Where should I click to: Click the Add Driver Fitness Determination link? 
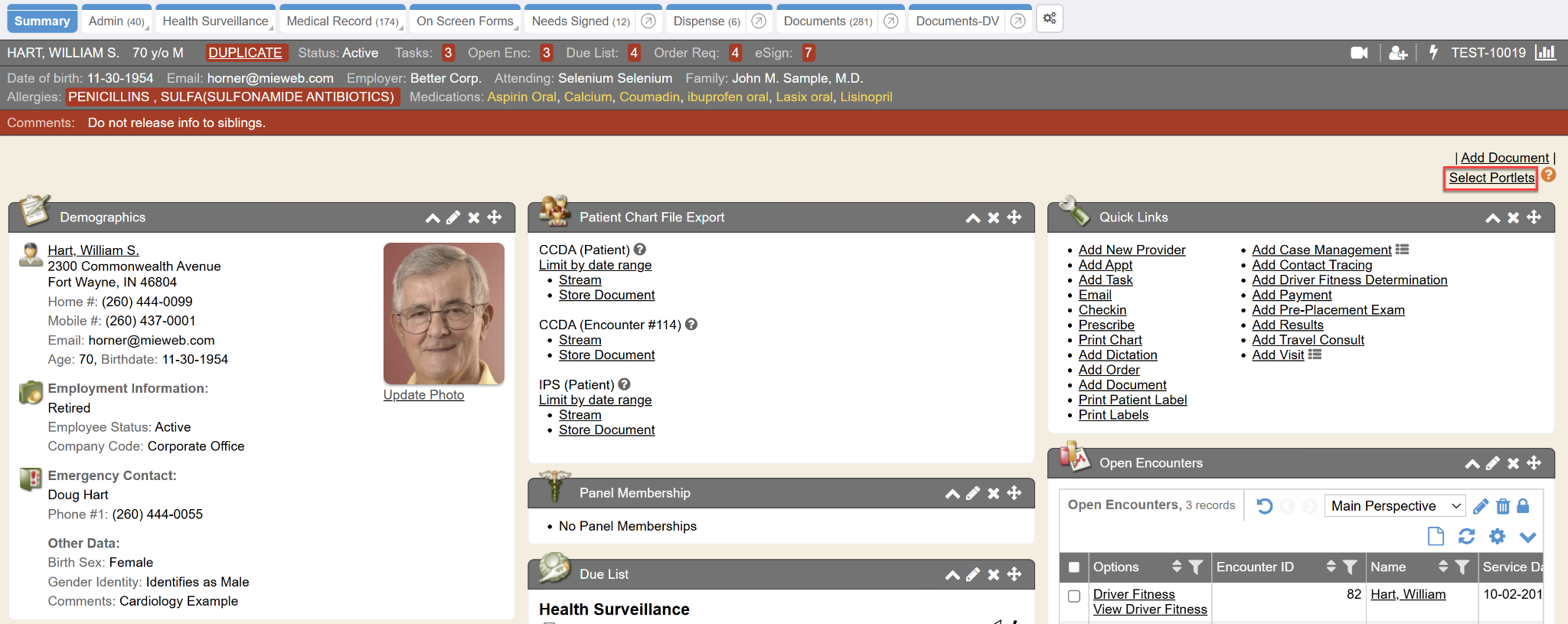tap(1349, 280)
